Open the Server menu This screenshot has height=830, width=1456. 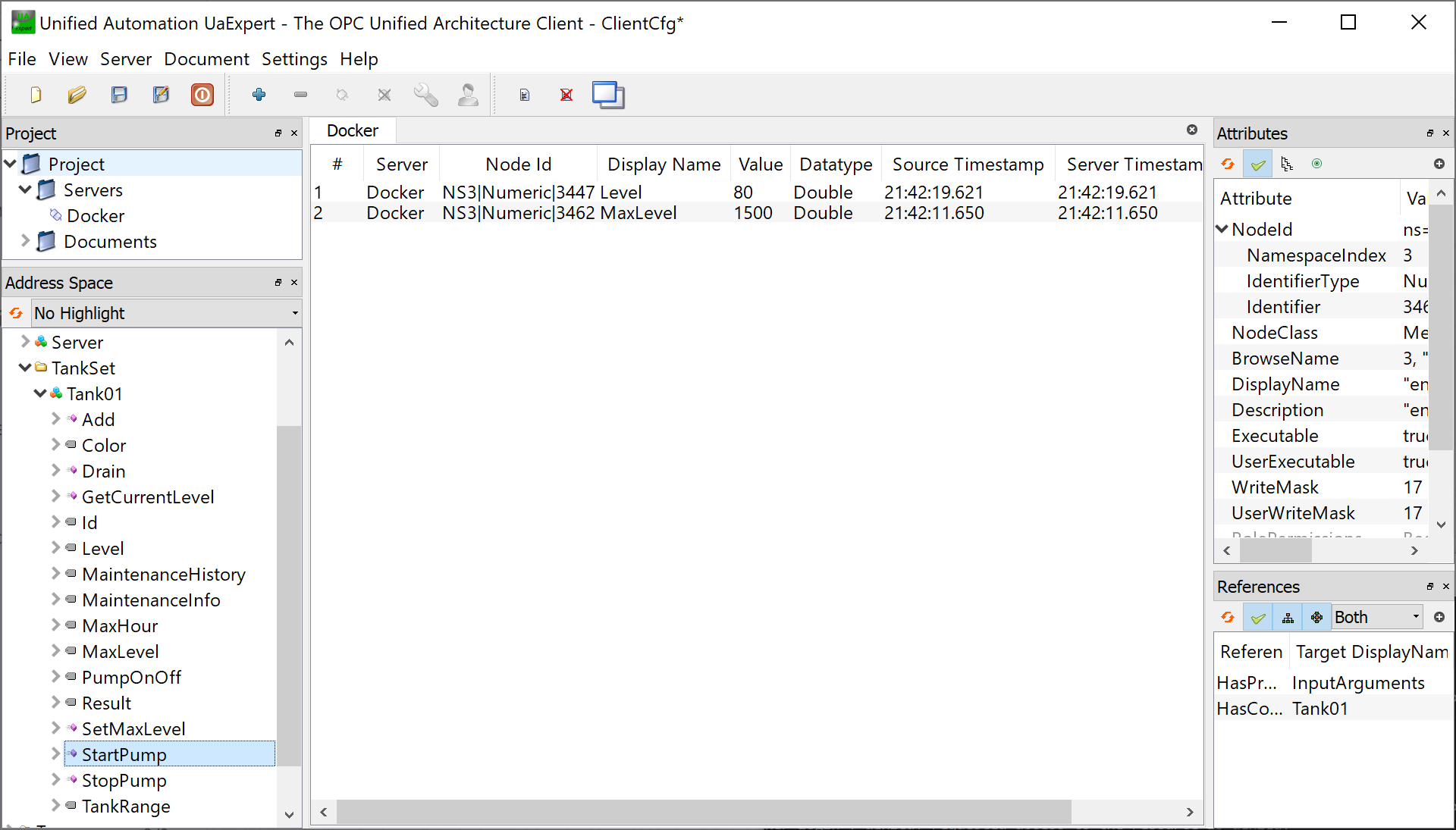125,59
